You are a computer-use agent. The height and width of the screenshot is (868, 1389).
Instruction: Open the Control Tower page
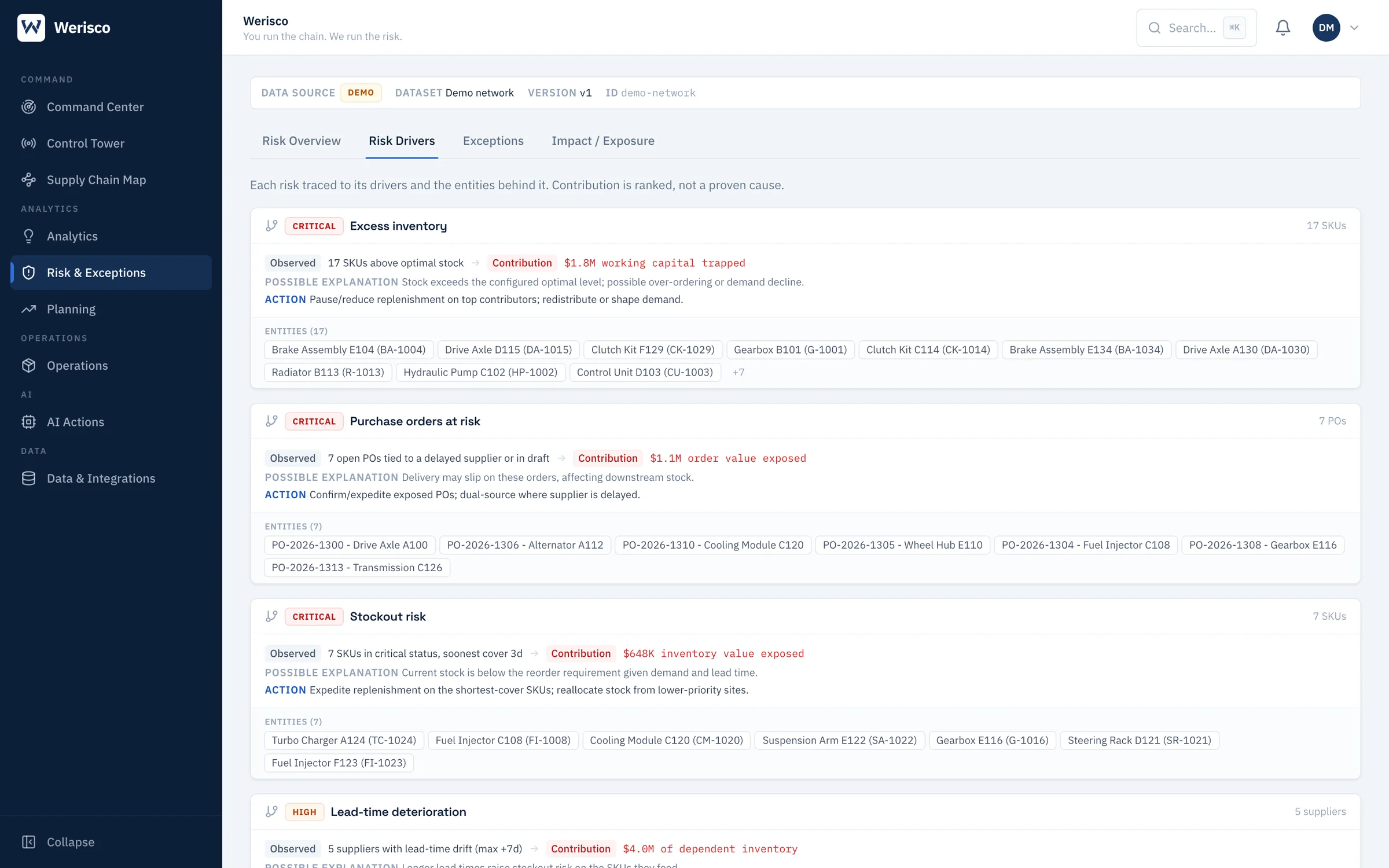tap(111, 144)
